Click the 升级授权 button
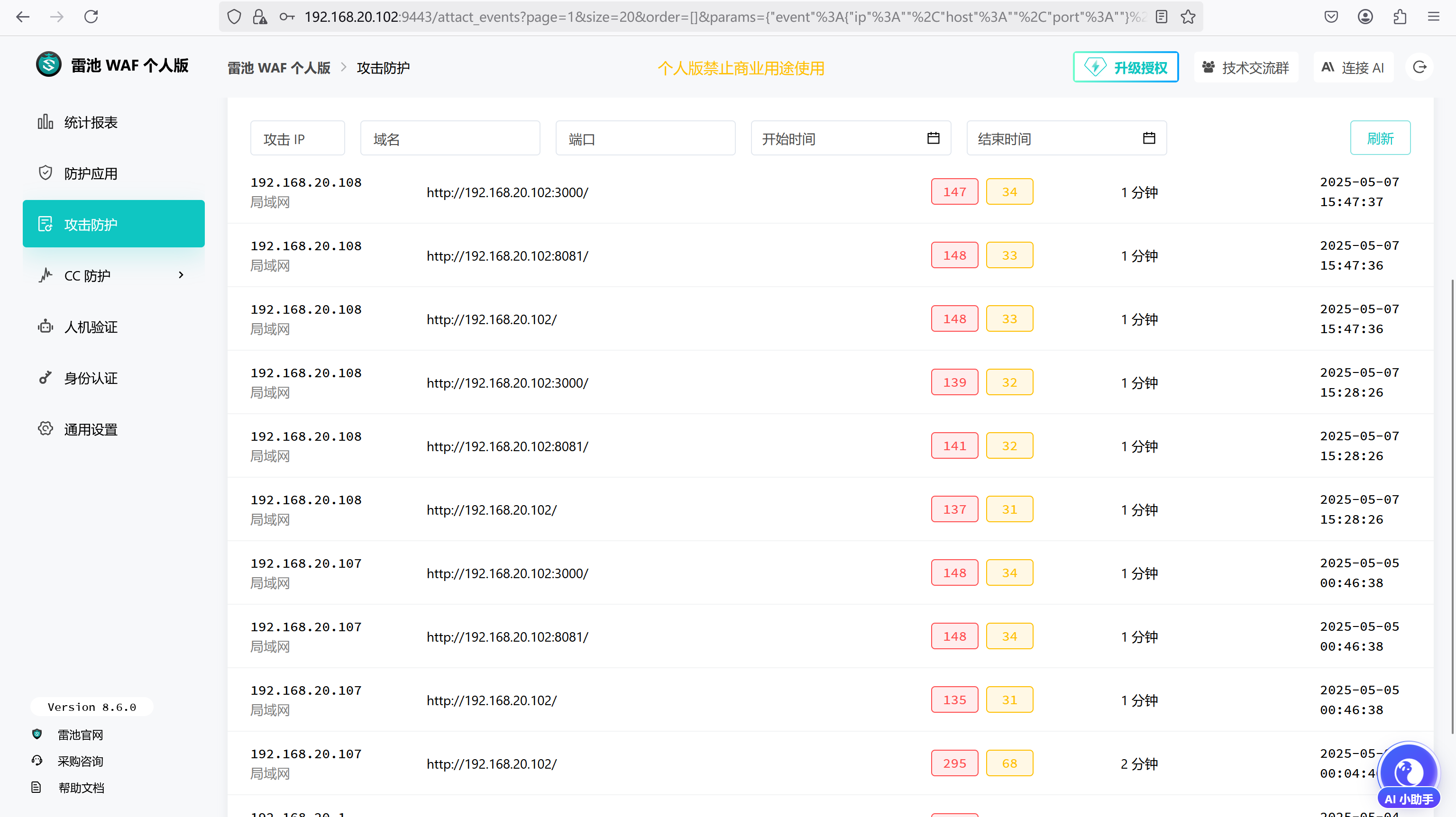 click(x=1126, y=67)
